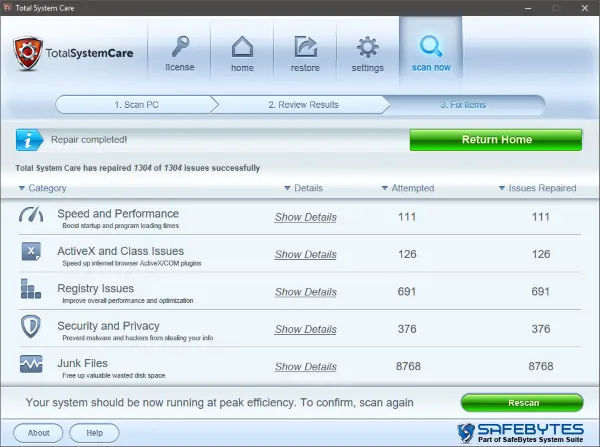The width and height of the screenshot is (600, 447).
Task: Show Details for ActiveX and Class Issues
Action: tap(305, 254)
